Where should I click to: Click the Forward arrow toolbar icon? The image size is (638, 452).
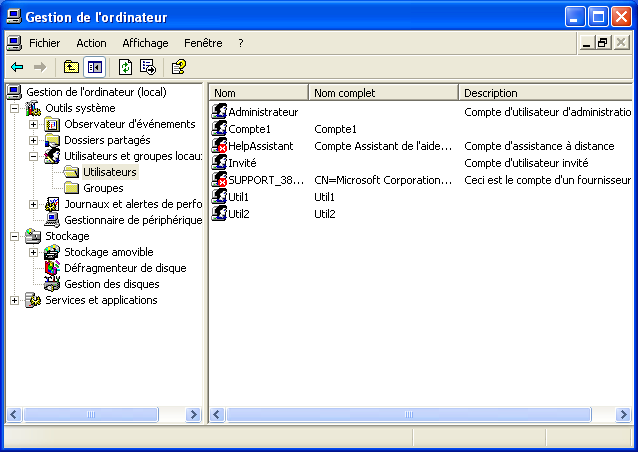(x=40, y=67)
